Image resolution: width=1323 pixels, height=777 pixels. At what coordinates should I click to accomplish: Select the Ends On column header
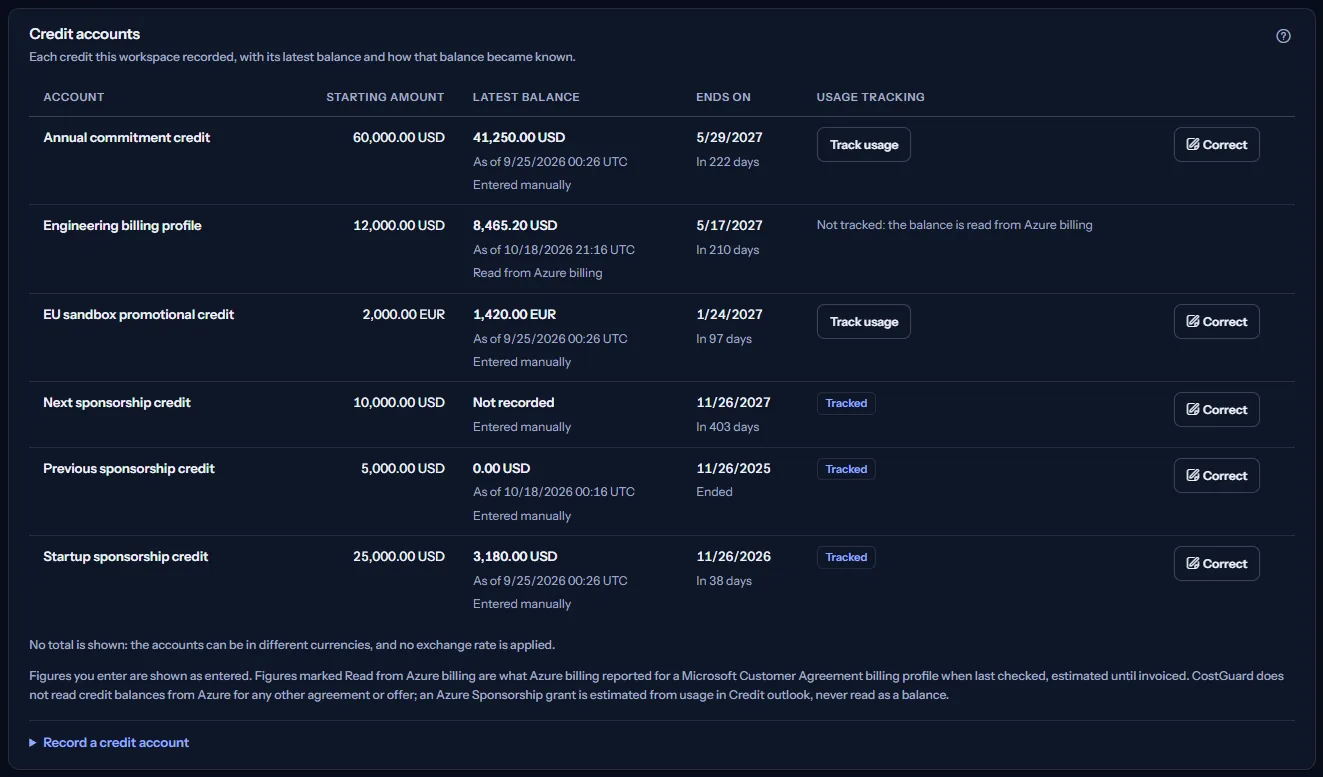(723, 97)
